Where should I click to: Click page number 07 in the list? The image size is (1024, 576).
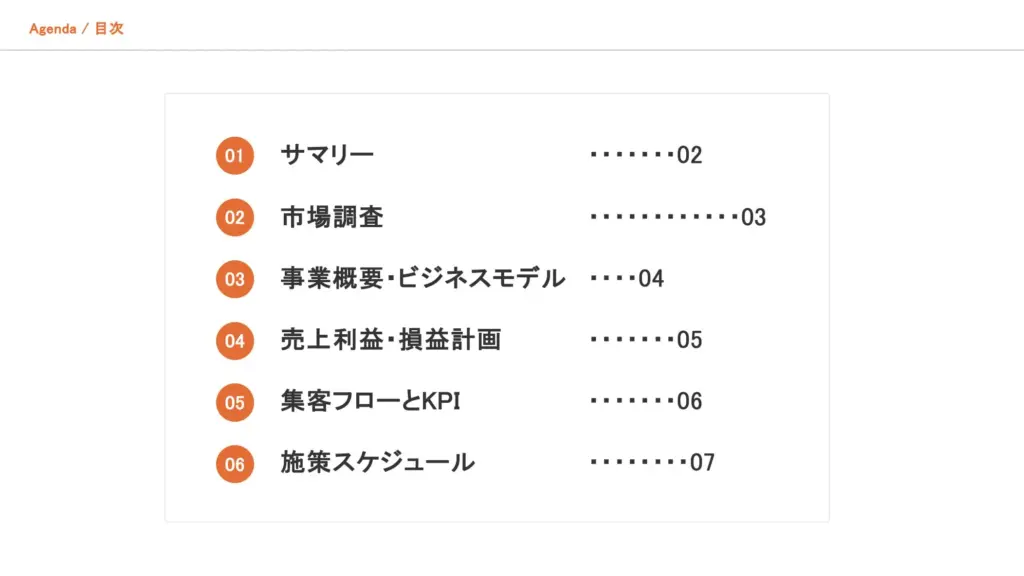click(702, 464)
